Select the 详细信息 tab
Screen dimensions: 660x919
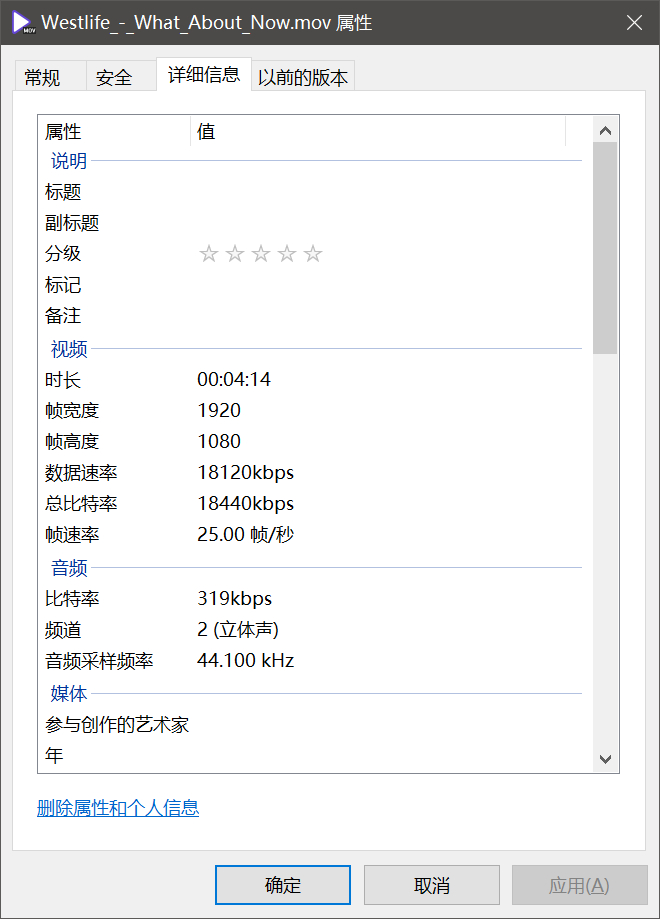point(204,74)
